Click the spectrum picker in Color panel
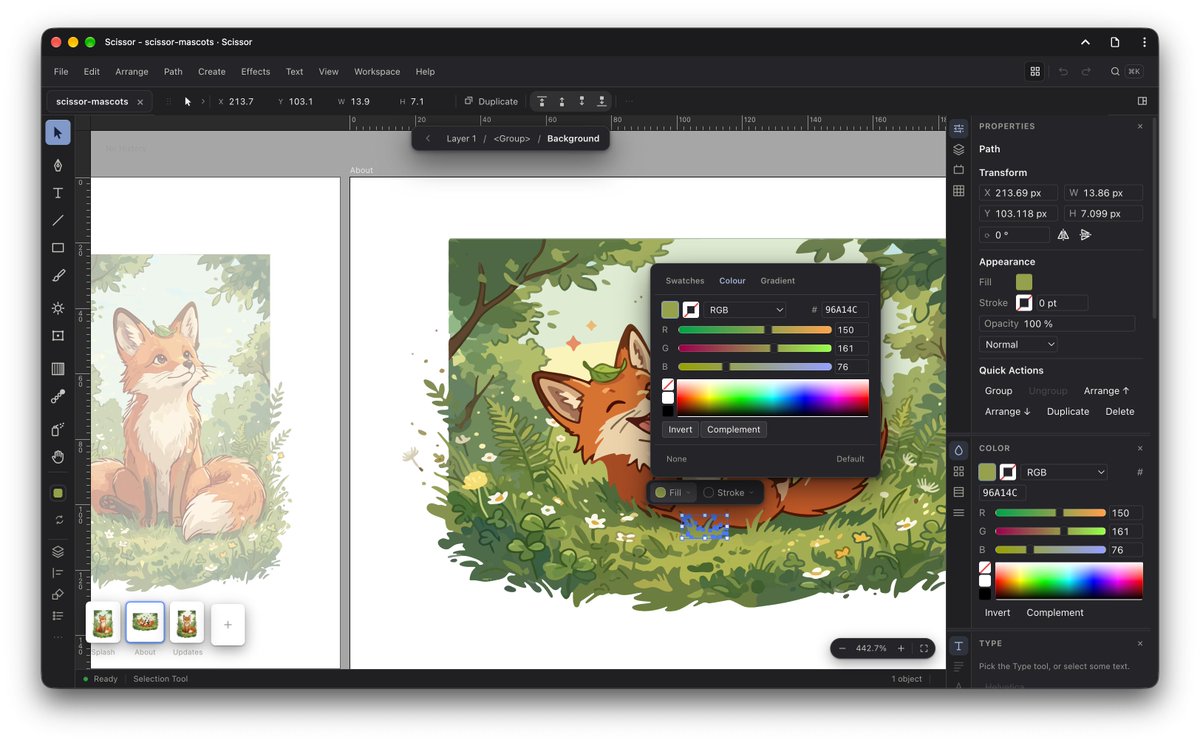This screenshot has width=1200, height=743. 1068,581
